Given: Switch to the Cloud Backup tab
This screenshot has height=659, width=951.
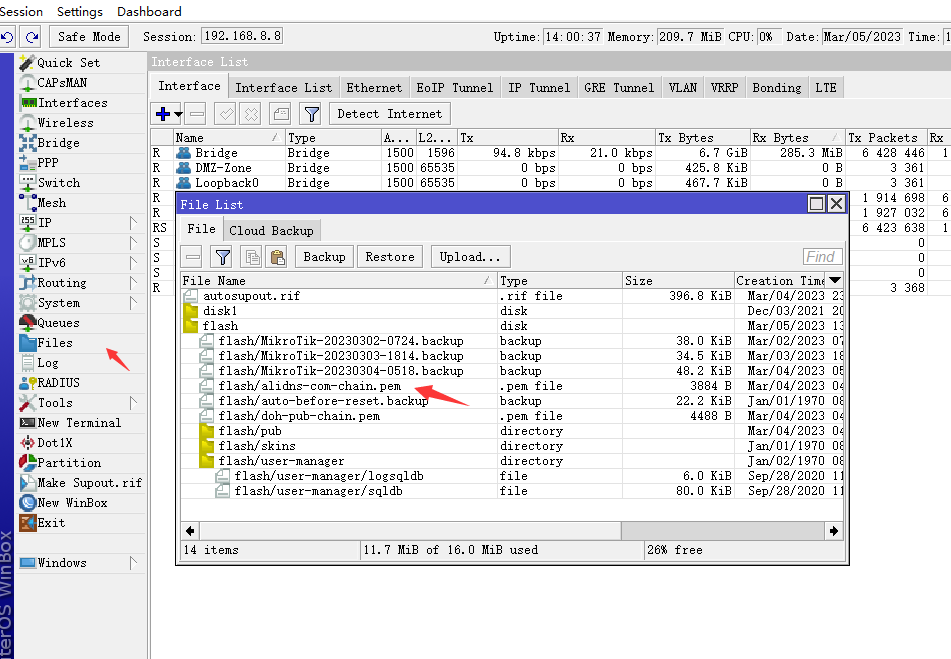Looking at the screenshot, I should pos(271,230).
